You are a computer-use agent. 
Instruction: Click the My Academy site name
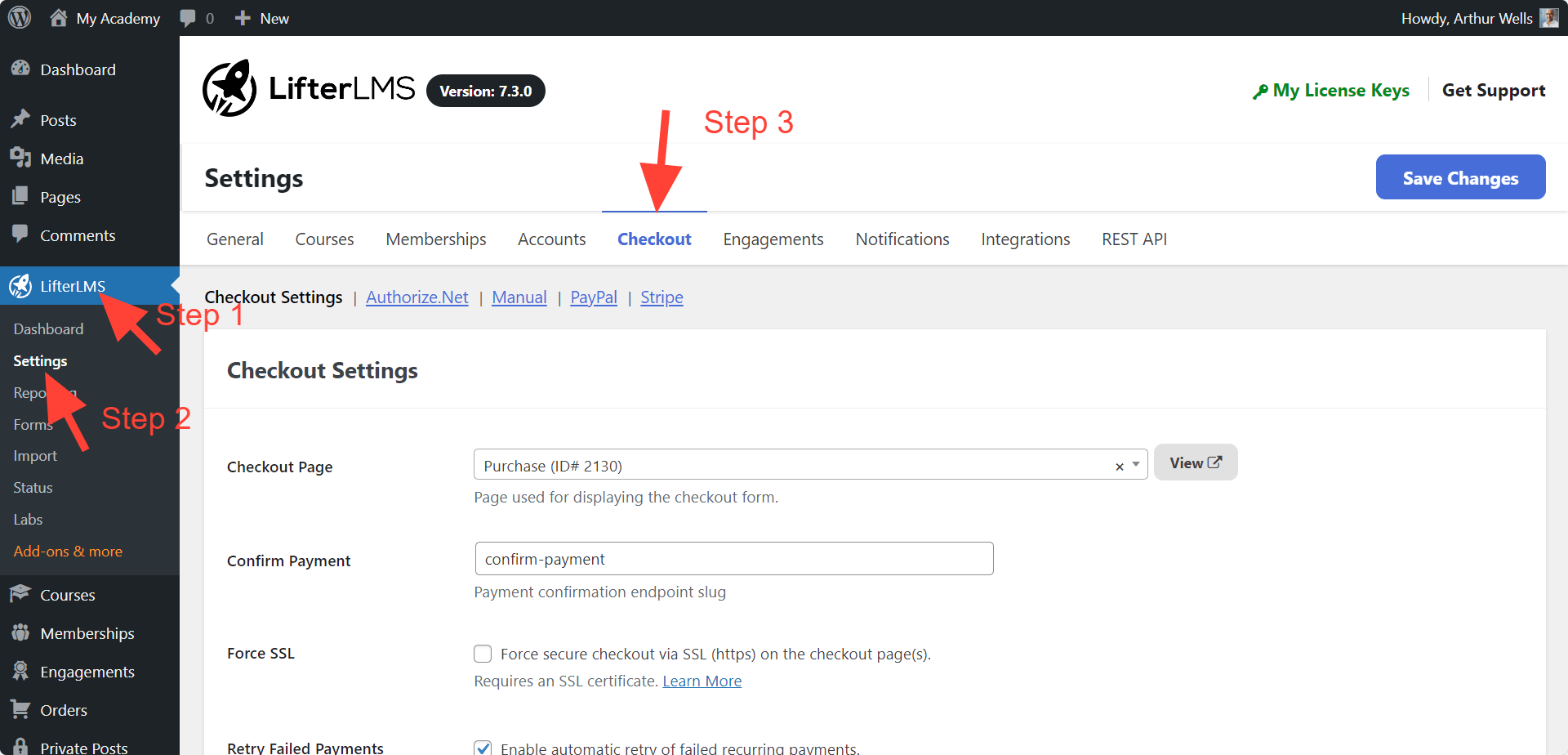pos(118,18)
